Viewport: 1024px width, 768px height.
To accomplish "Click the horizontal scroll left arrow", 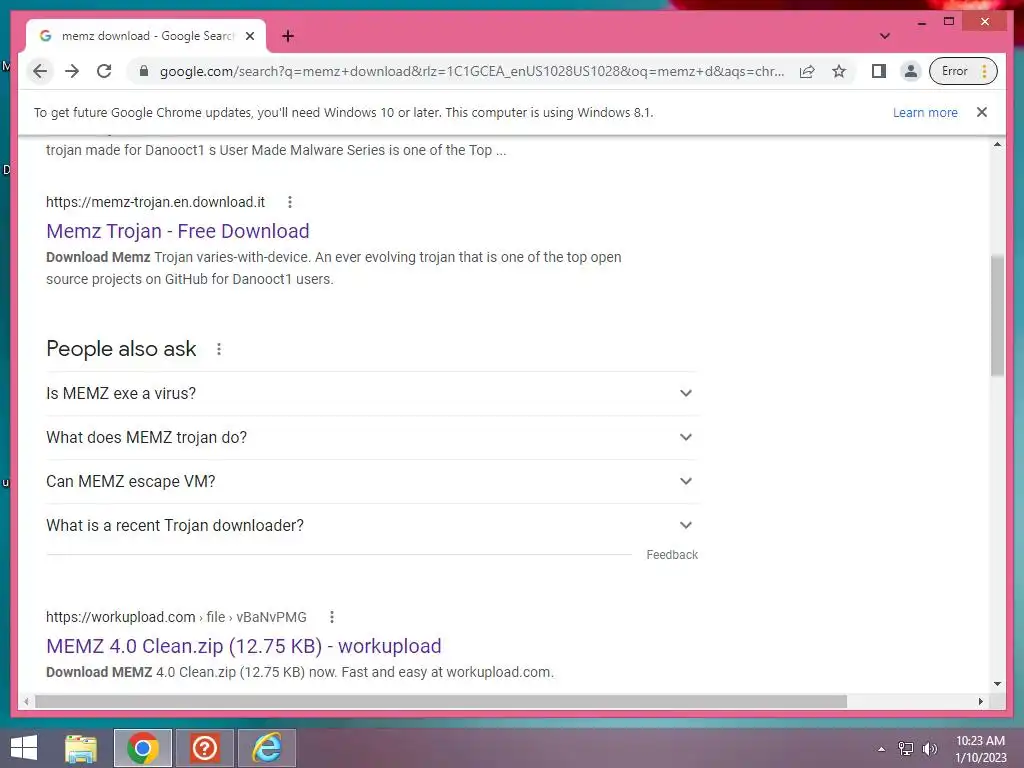I will pos(26,701).
